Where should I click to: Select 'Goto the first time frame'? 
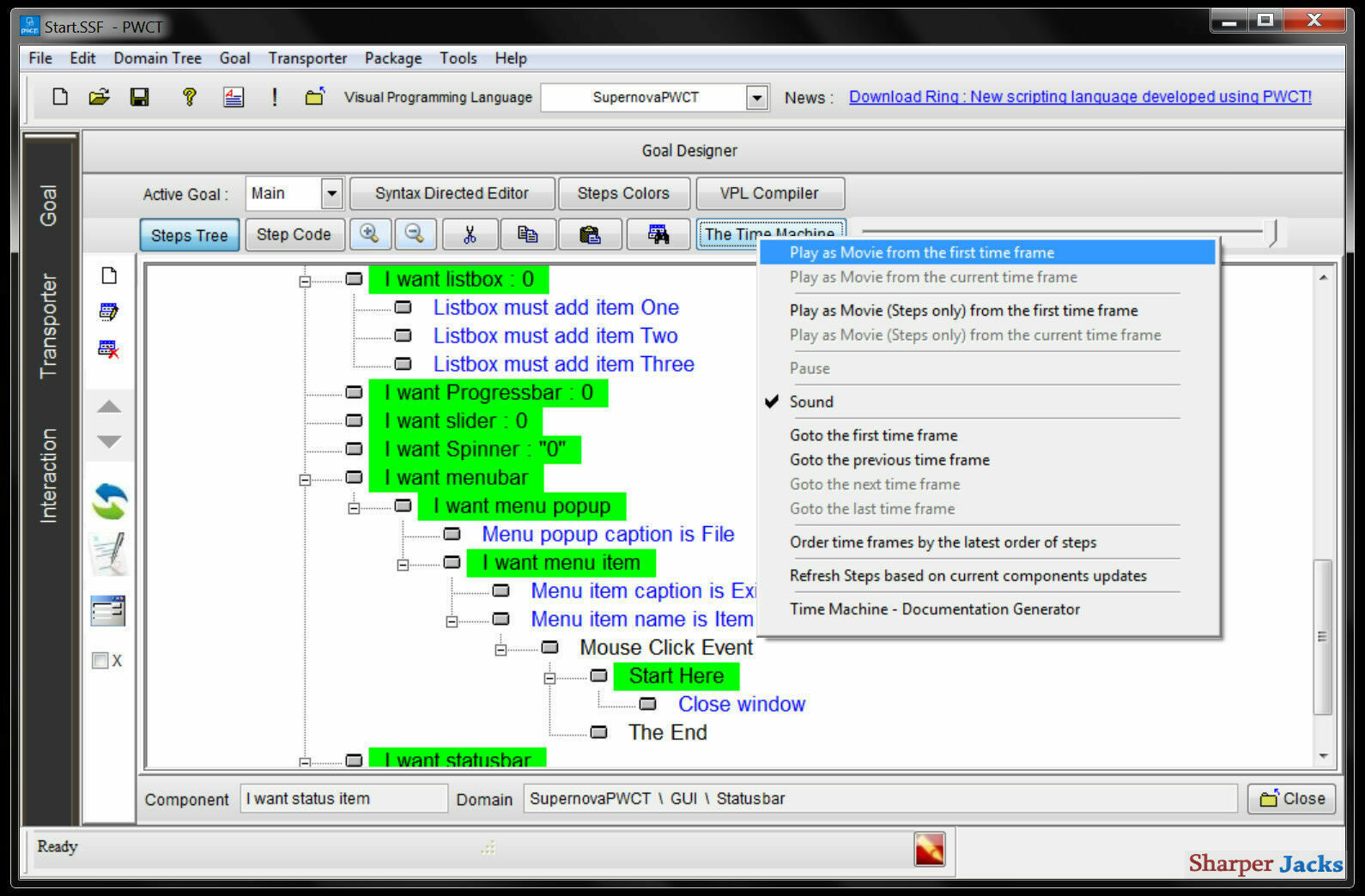tap(873, 435)
